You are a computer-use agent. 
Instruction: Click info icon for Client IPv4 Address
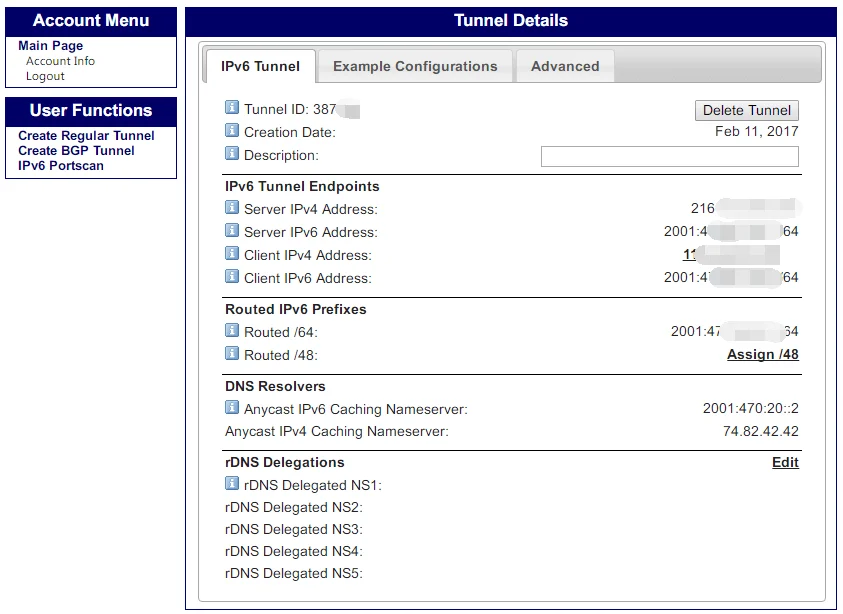(232, 254)
